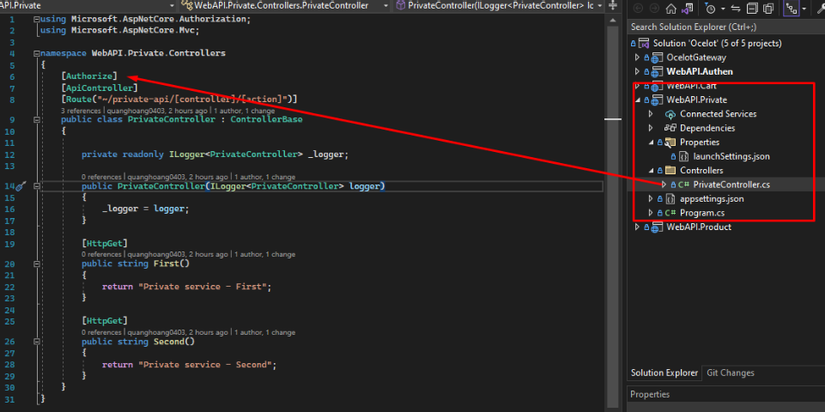Click the Collapse All icon in Solution Explorer
This screenshot has width=825, height=412.
tap(752, 9)
